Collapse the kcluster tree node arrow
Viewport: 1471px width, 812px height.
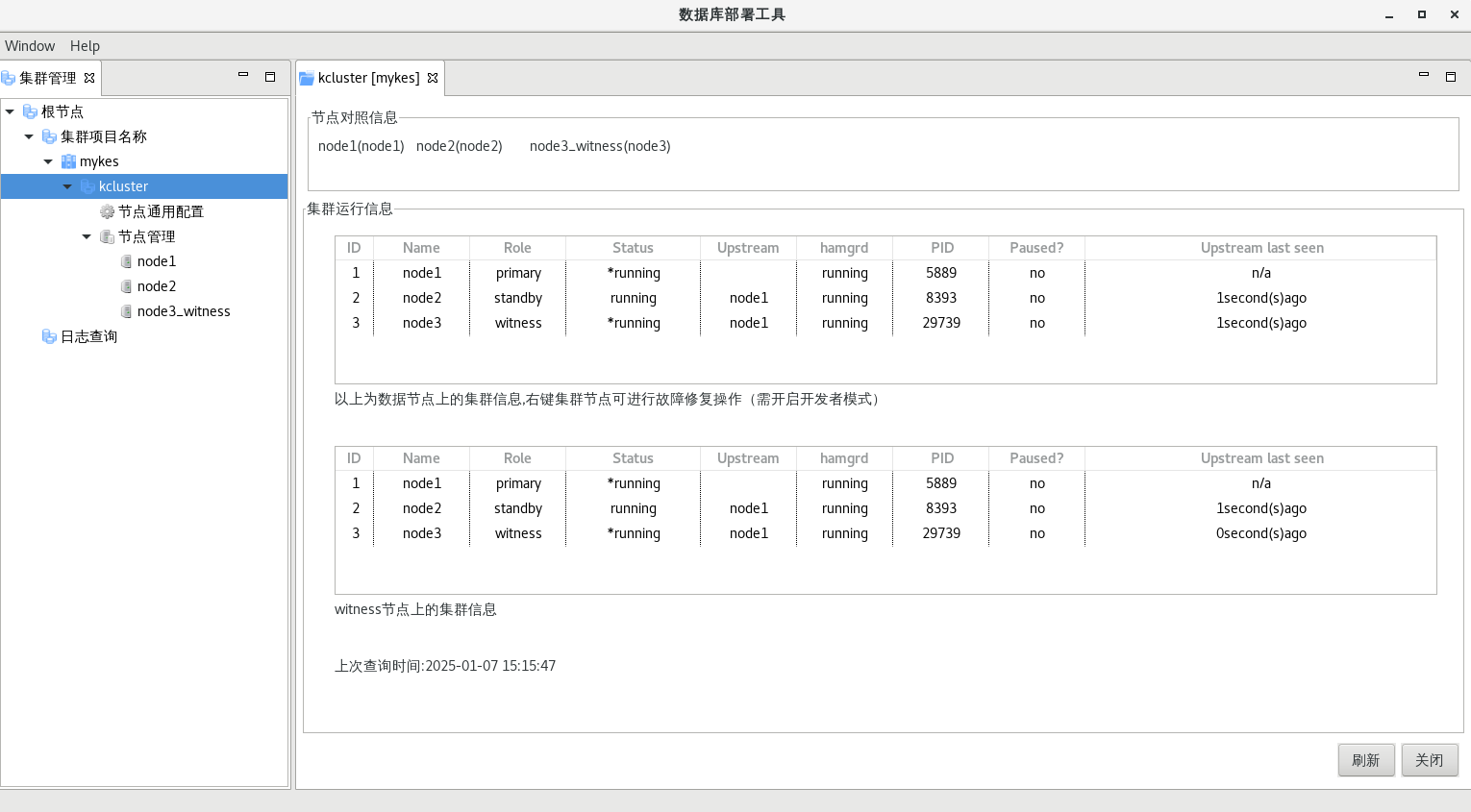point(67,186)
